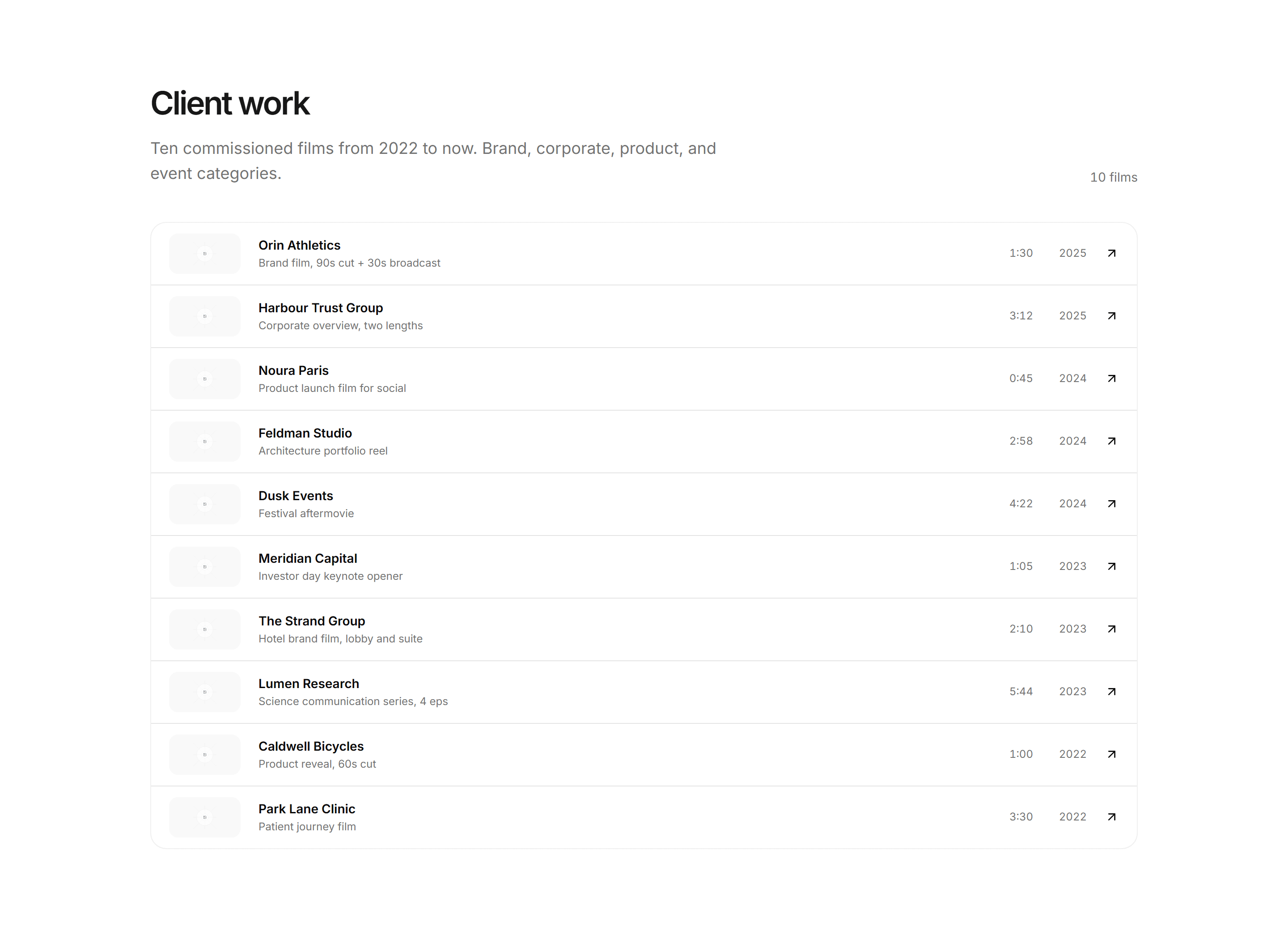Image resolution: width=1288 pixels, height=935 pixels.
Task: Click 'Hotel brand film, lobby and suite' text
Action: pos(340,638)
